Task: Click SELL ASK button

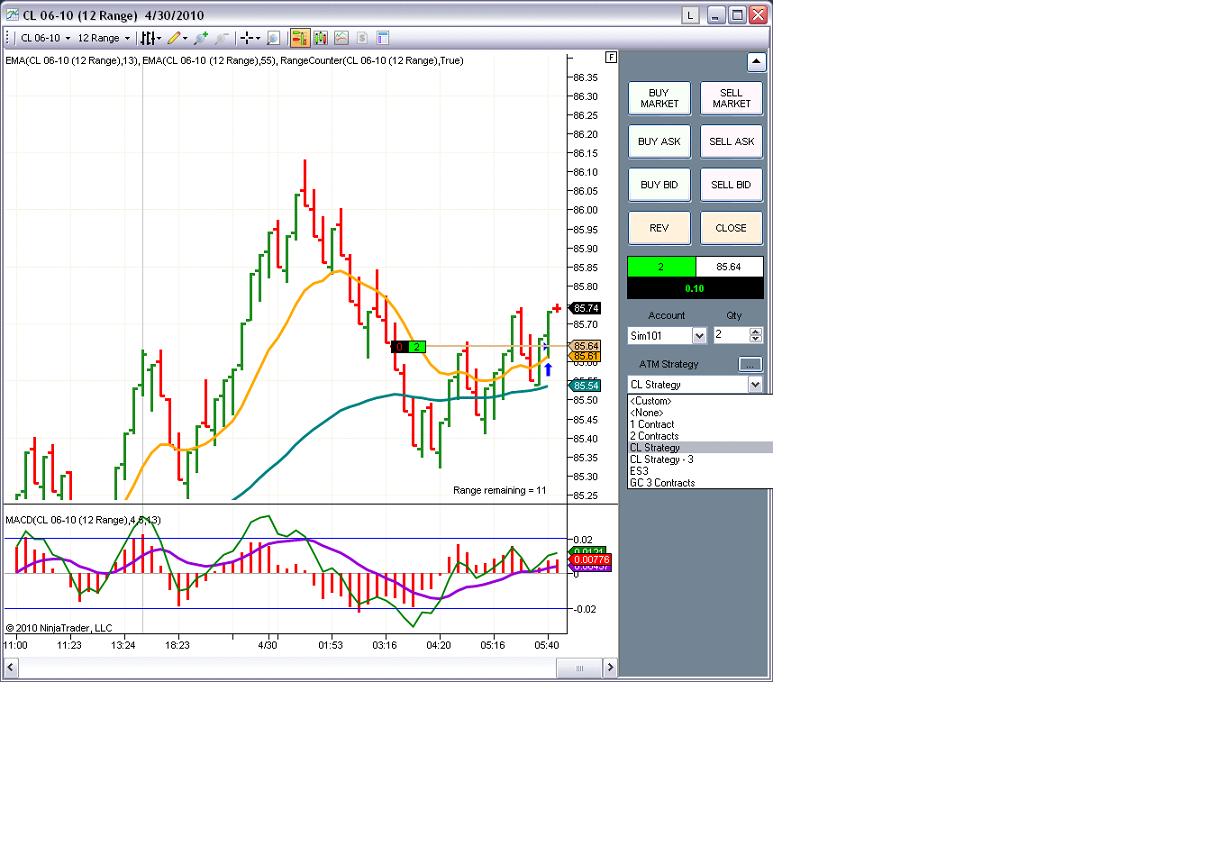Action: (x=731, y=141)
